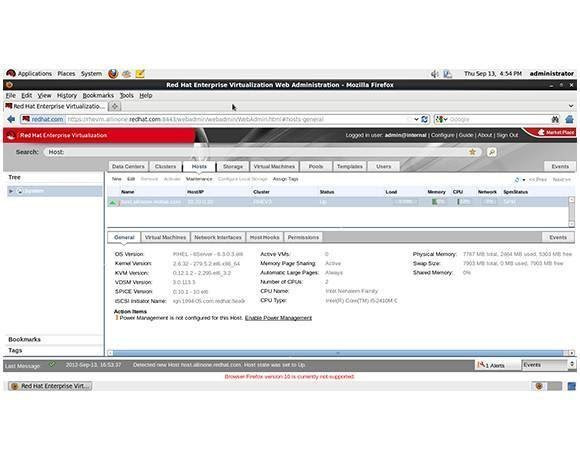The width and height of the screenshot is (580, 460).
Task: Click Enable Power Management link
Action: 278,318
